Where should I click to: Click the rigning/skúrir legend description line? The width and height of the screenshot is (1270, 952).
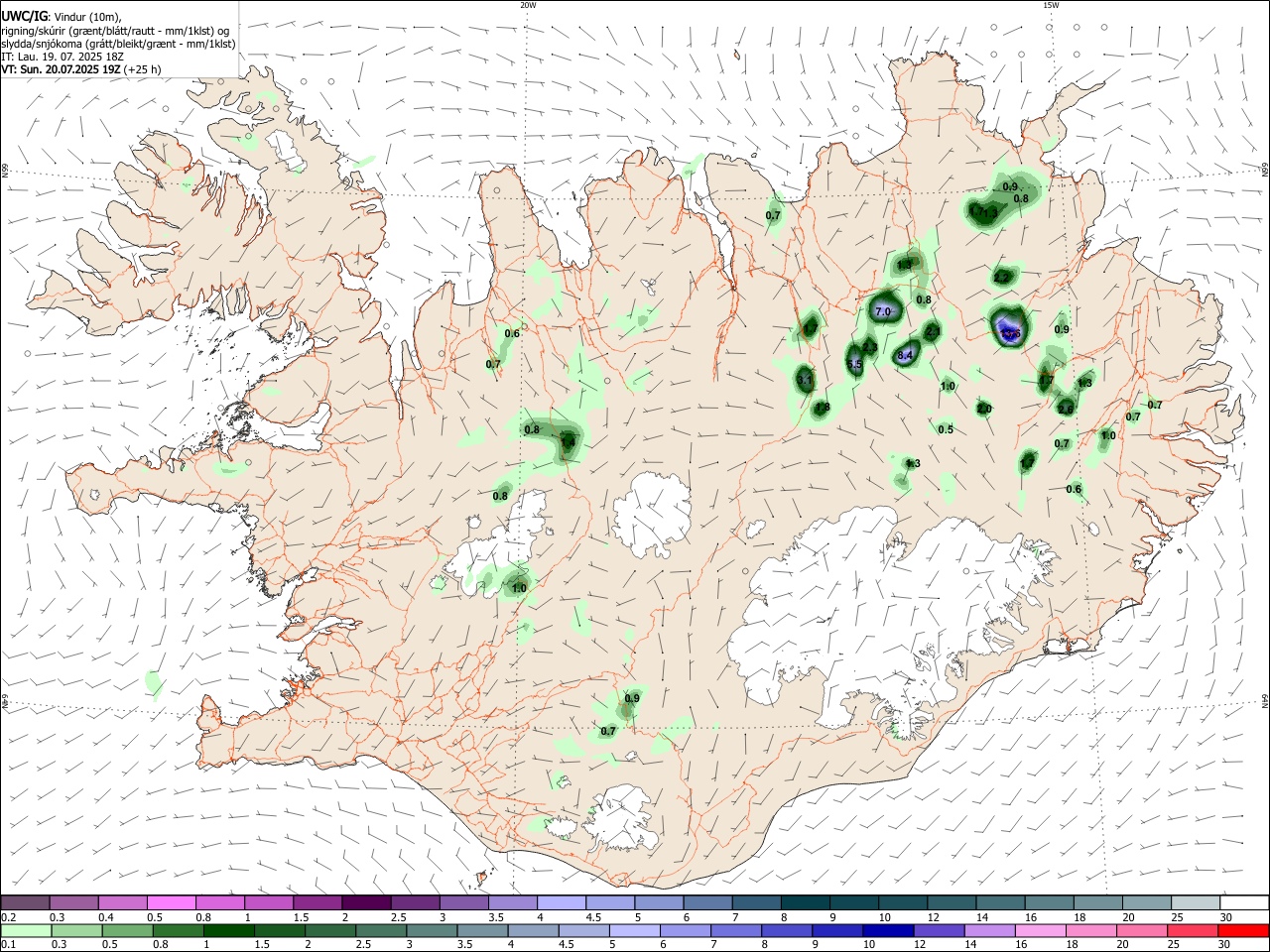coord(115,30)
